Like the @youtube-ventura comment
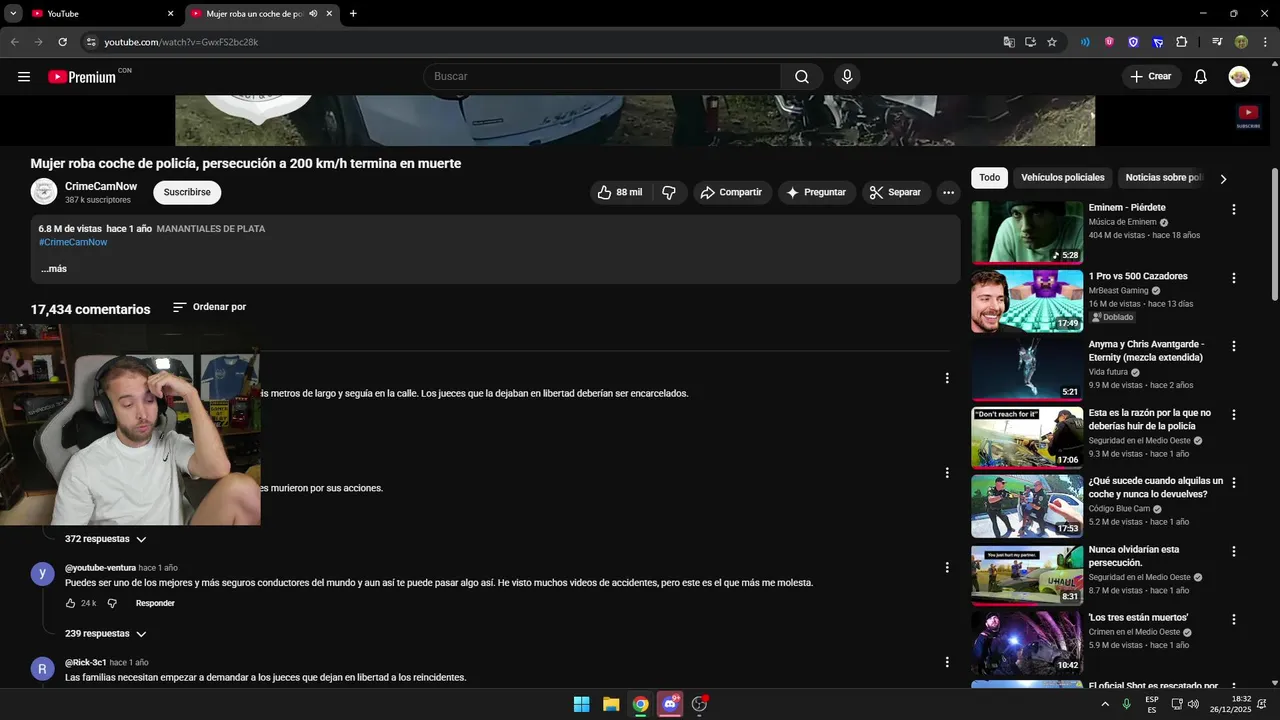Viewport: 1280px width, 720px height. [x=71, y=603]
